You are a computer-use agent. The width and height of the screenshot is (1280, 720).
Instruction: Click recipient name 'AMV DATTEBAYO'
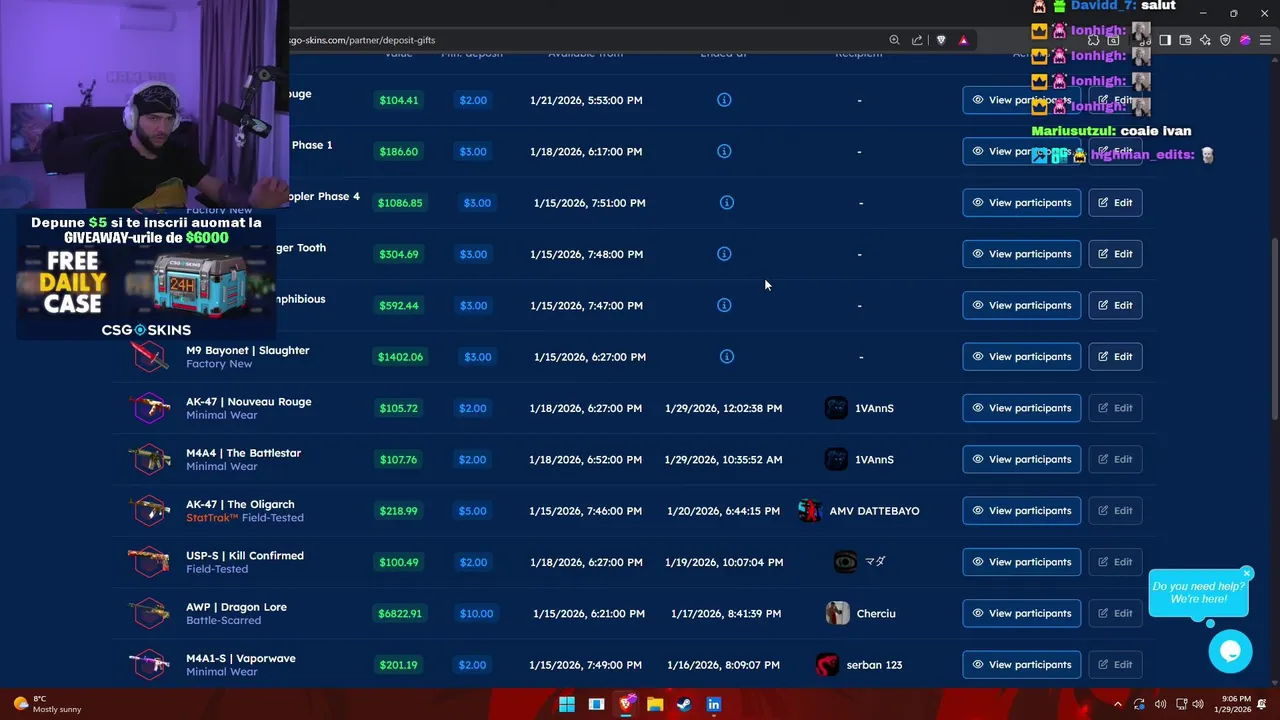(x=874, y=511)
